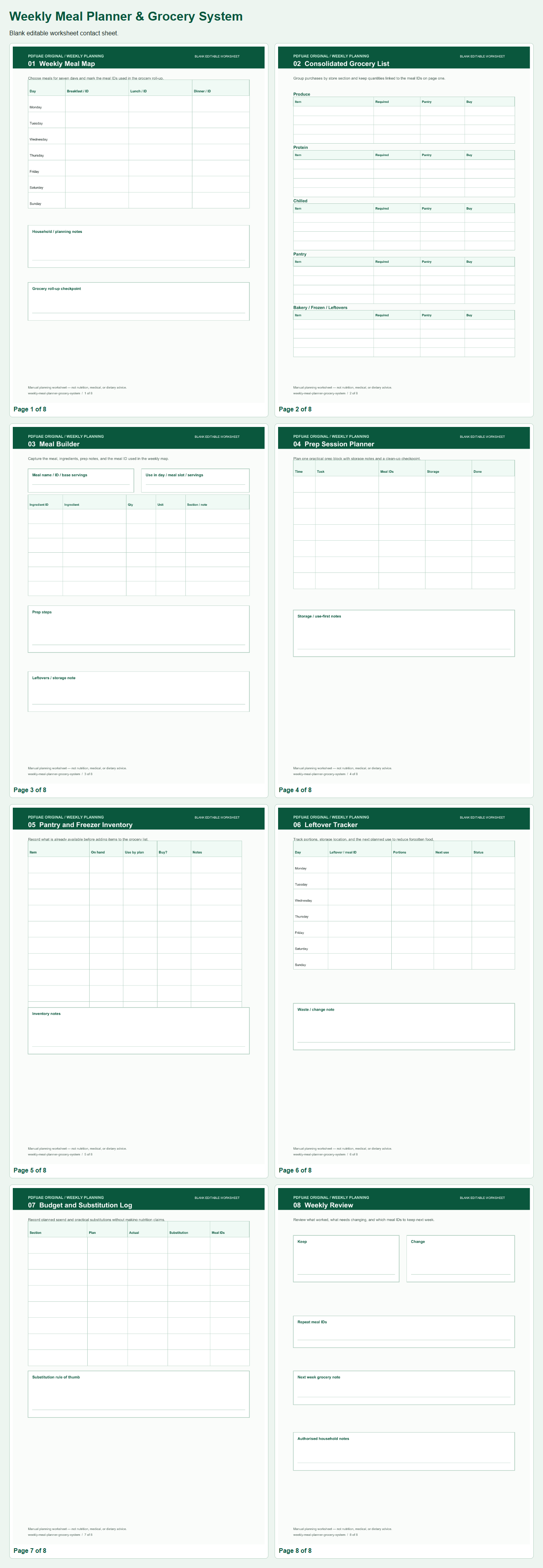This screenshot has width=543, height=1568.
Task: Click the 'Weekly Meal Planner & Grocery System' title
Action: 126,16
